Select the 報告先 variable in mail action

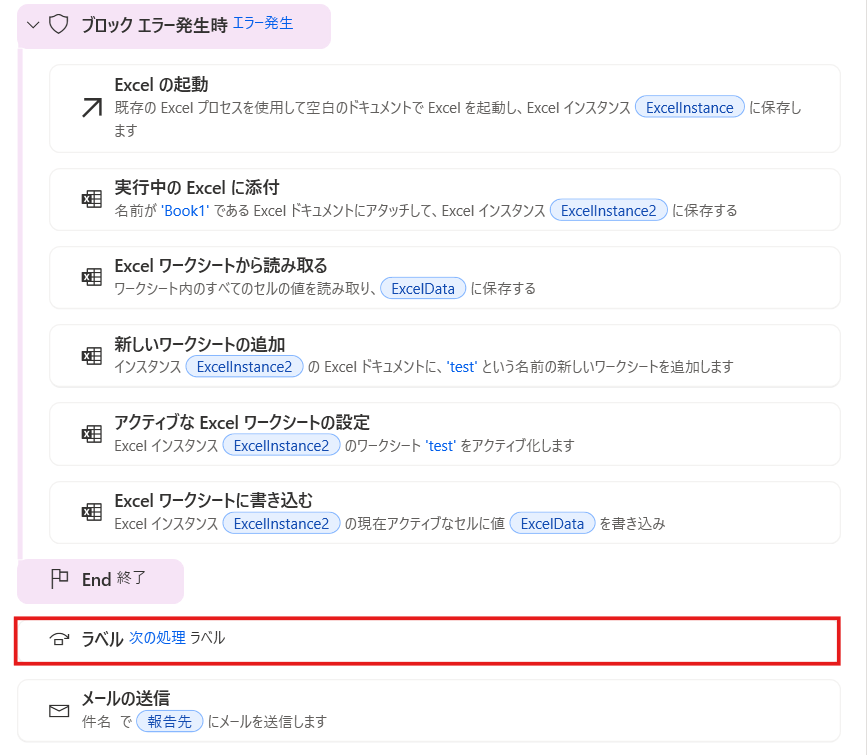tap(170, 721)
